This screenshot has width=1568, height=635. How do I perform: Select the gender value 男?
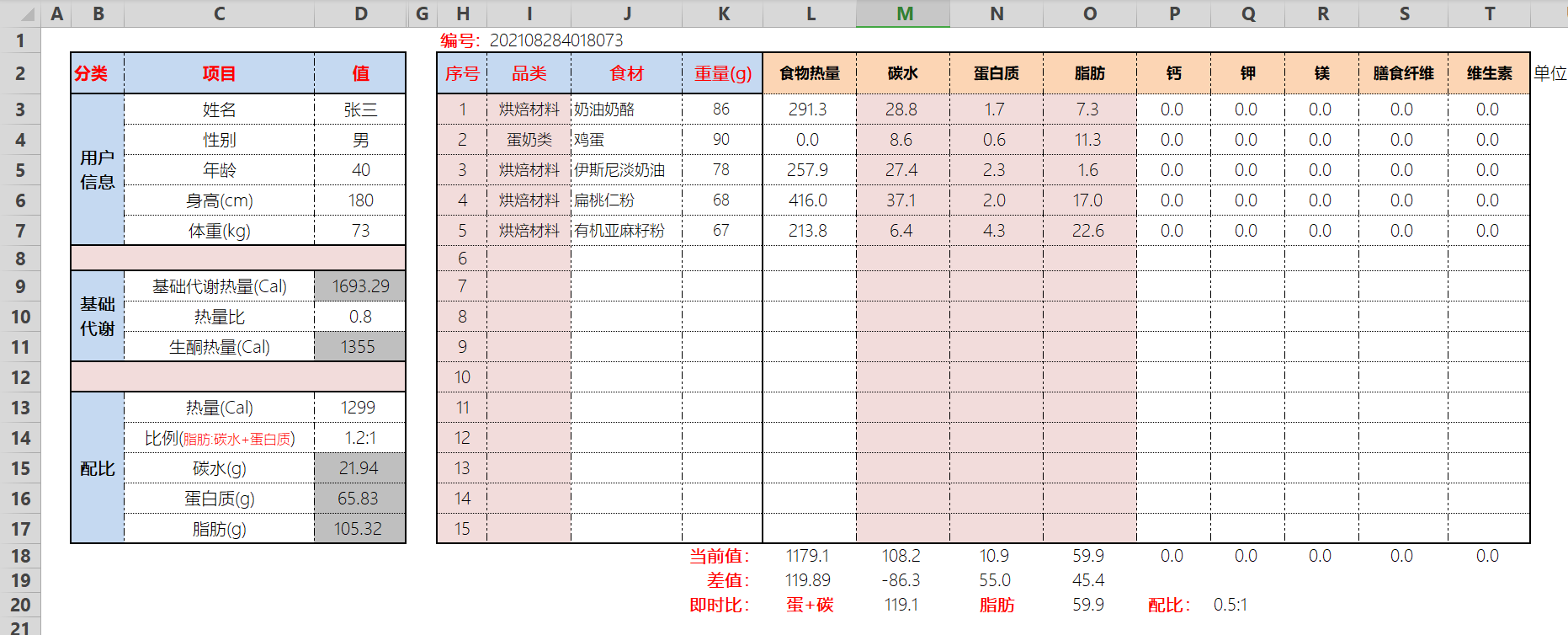tap(360, 140)
